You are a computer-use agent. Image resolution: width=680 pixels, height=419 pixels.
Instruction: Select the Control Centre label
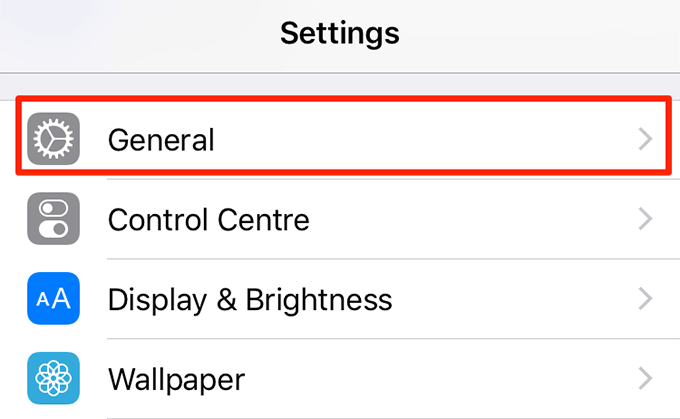[x=208, y=219]
